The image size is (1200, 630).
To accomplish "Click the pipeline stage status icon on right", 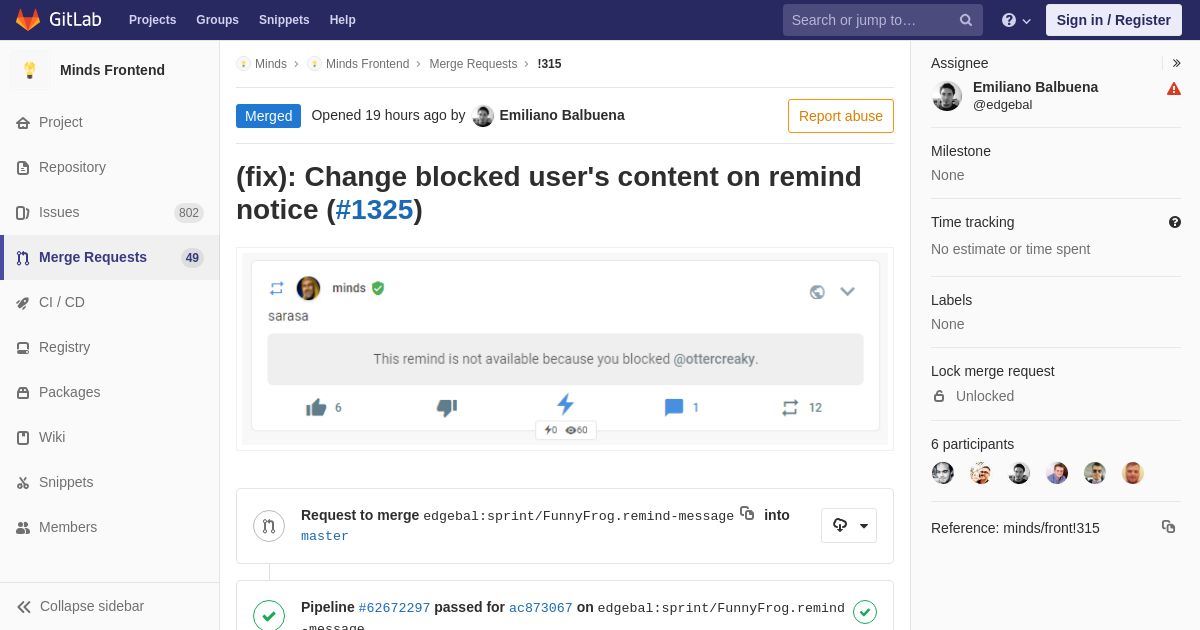I will click(865, 612).
